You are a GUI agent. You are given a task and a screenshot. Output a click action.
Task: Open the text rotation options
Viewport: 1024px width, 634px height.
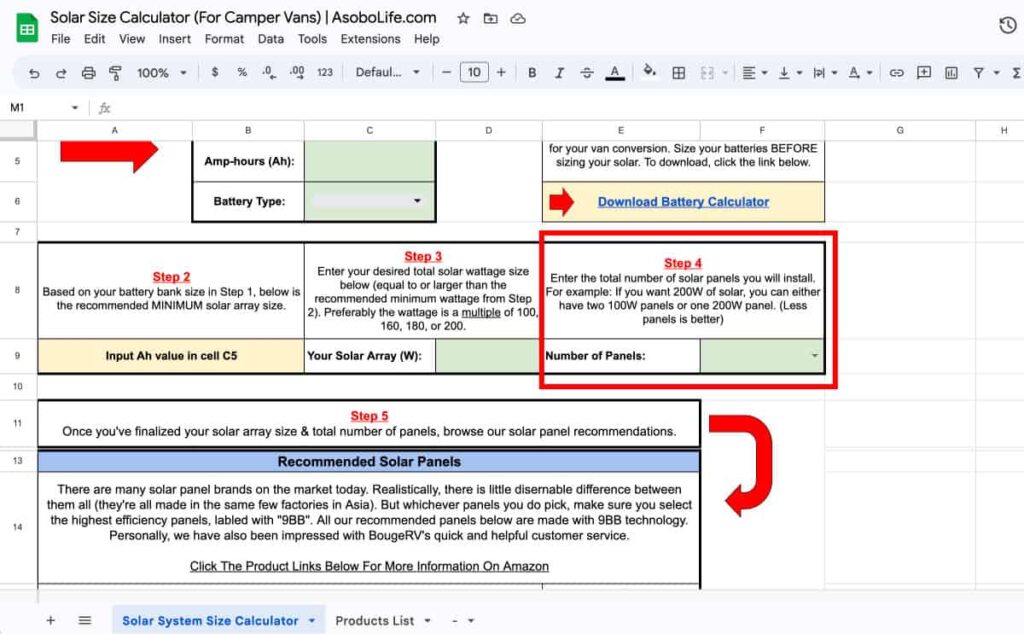click(859, 73)
